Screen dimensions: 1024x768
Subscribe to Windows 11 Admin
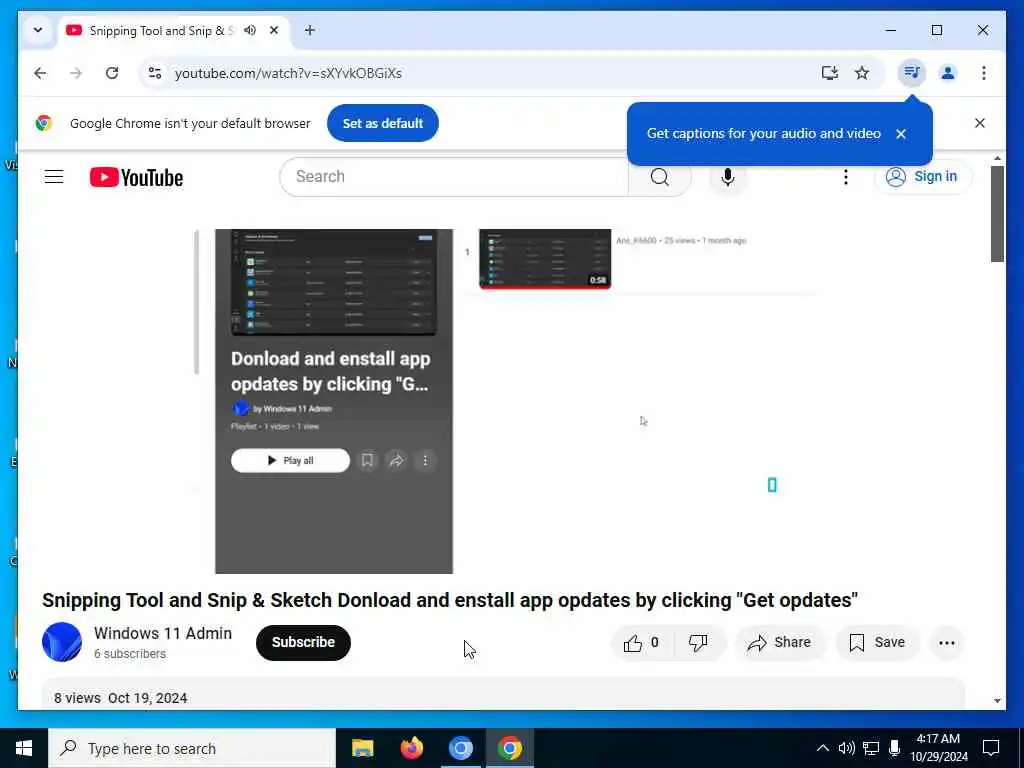point(303,643)
